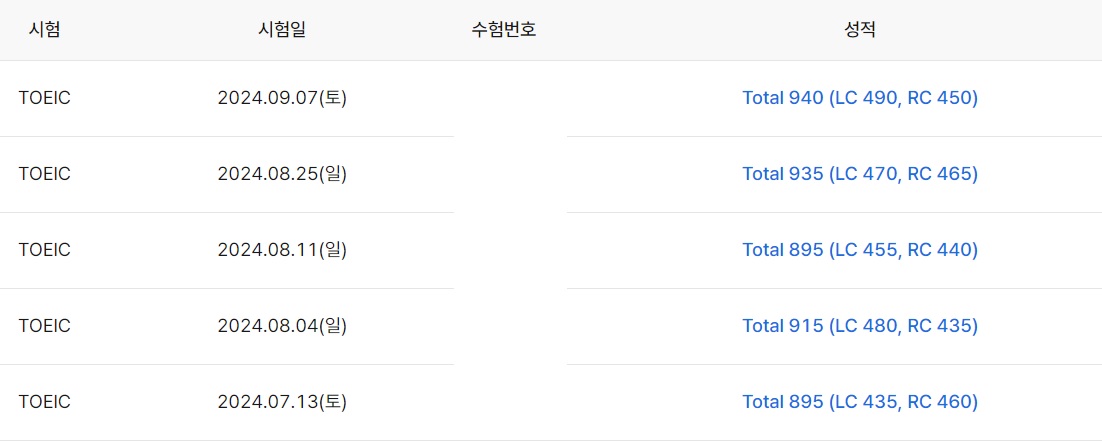This screenshot has width=1102, height=441.
Task: Click TOEIC in the 2024.08.25 row
Action: [45, 174]
